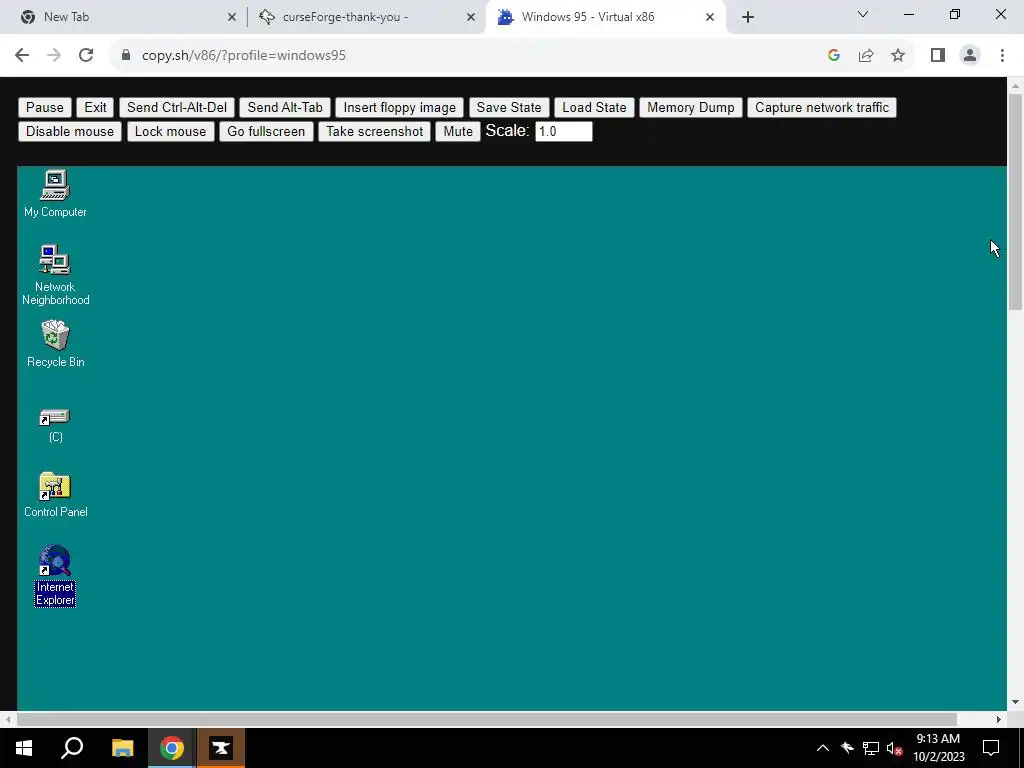Close the curseForge-thank-you tab
1024x768 pixels.
[471, 17]
